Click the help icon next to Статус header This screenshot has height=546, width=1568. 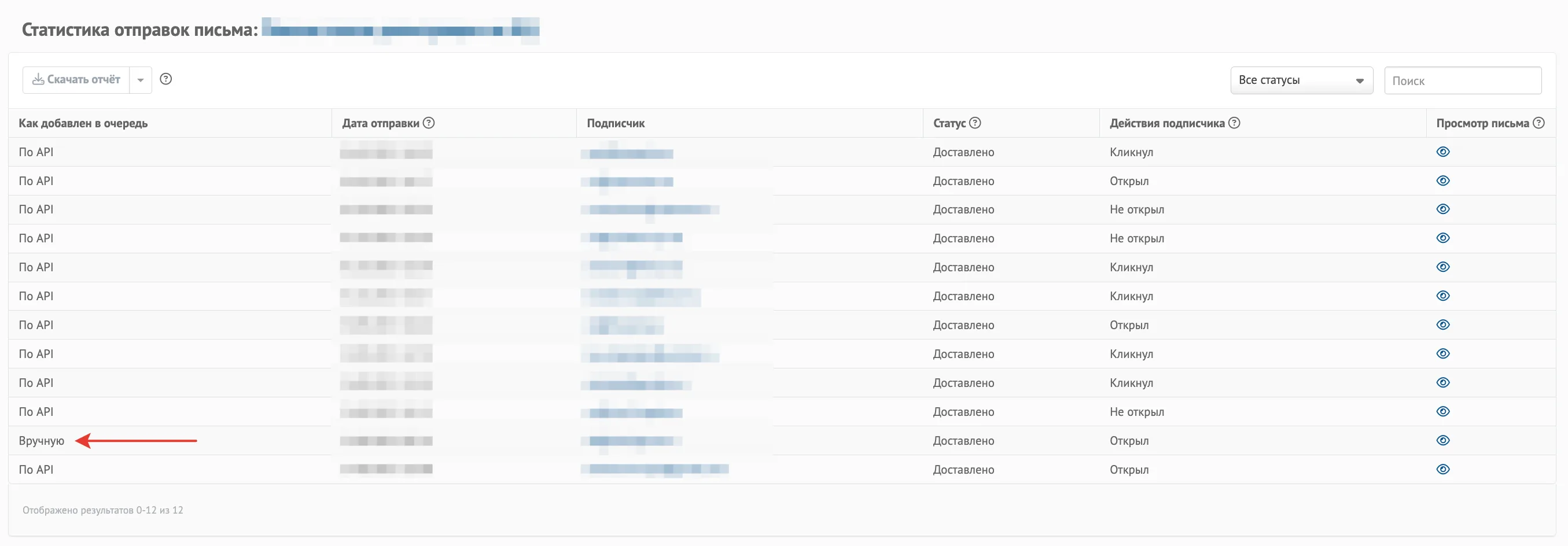coord(974,123)
